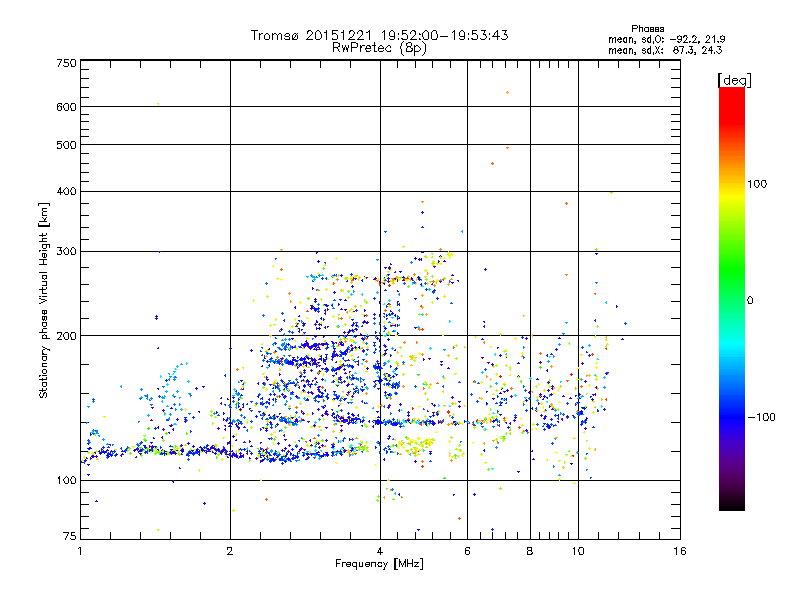Click the x-axis tick label '1'
Viewport: 800px width, 600px height.
click(x=80, y=551)
